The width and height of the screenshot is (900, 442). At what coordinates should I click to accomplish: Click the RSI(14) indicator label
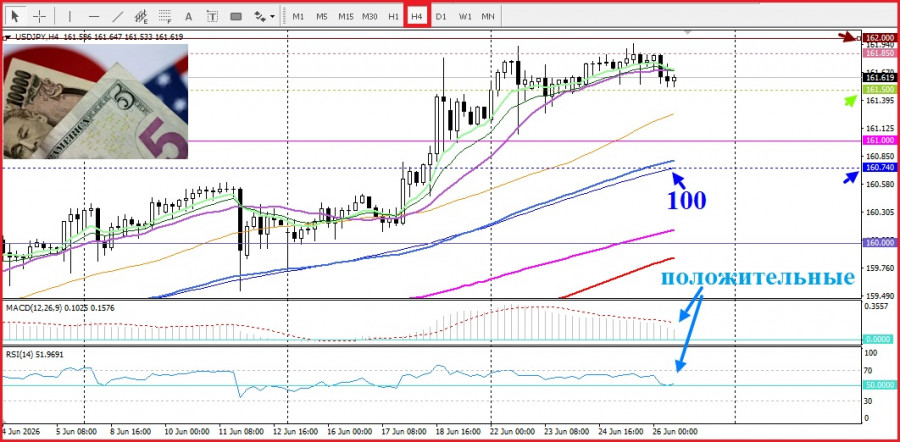click(21, 355)
